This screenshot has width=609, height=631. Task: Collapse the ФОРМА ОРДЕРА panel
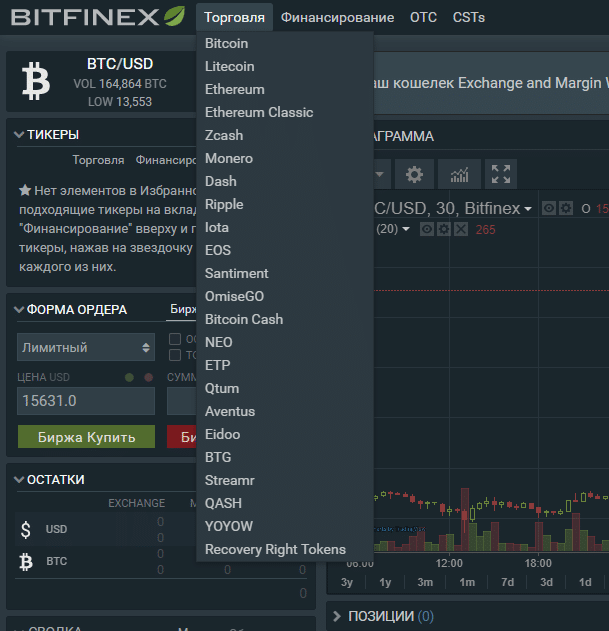[19, 309]
